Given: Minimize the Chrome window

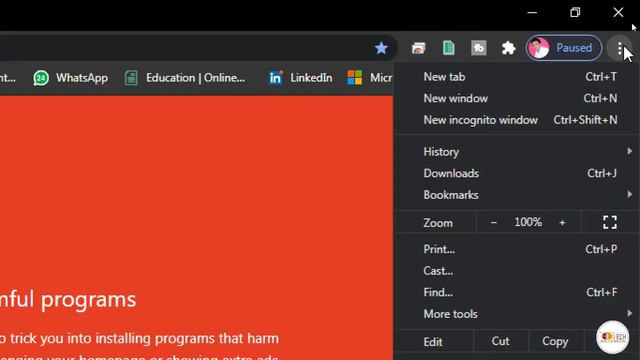Looking at the screenshot, I should [x=532, y=13].
